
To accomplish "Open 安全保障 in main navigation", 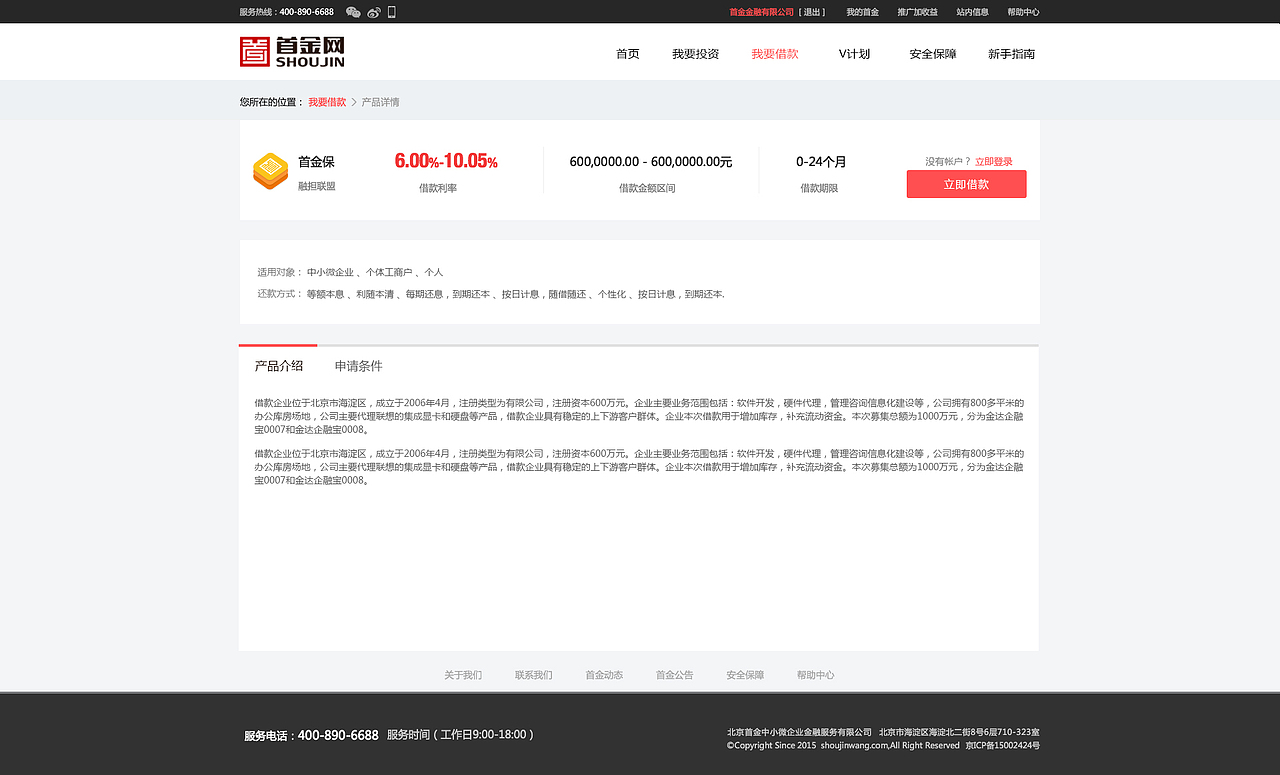I will pyautogui.click(x=933, y=54).
